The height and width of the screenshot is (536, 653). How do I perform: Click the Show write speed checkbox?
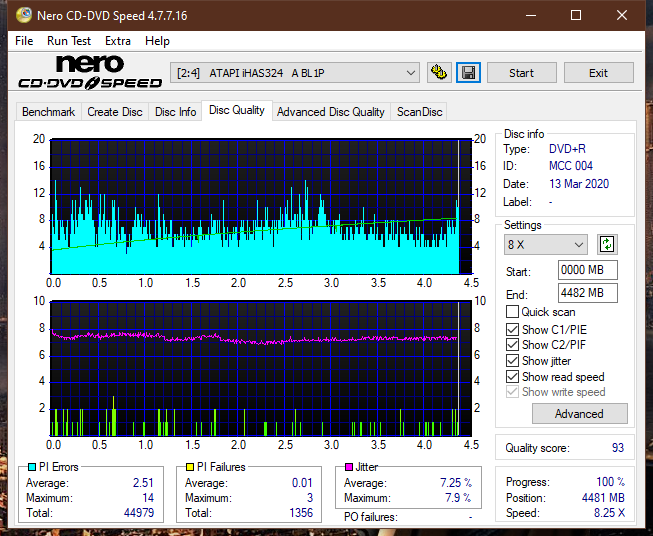pos(512,392)
